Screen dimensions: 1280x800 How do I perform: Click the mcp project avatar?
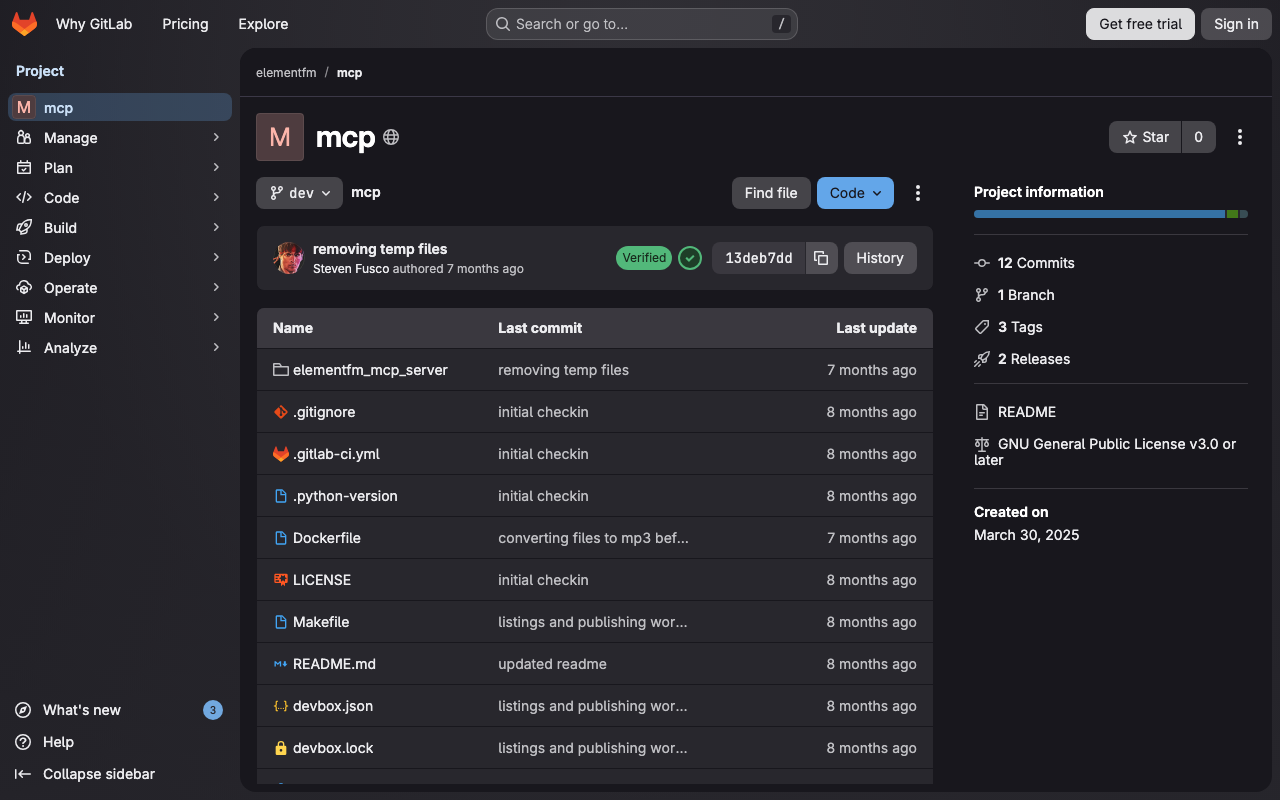click(280, 137)
